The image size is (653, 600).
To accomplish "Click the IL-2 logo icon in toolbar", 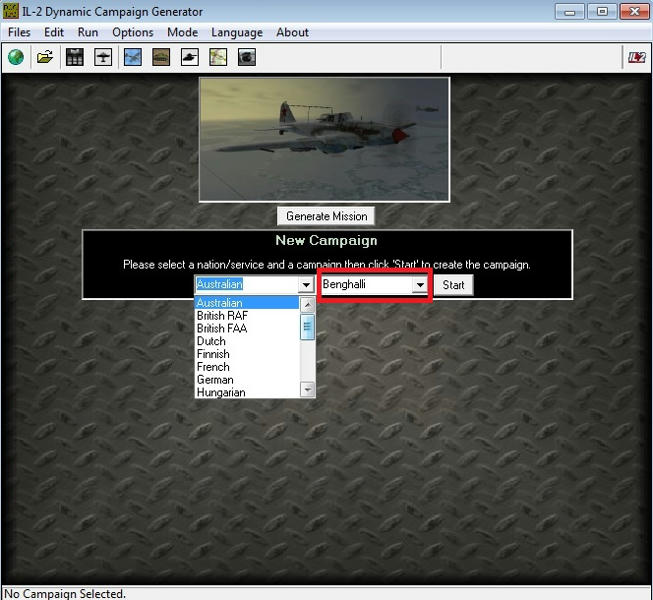I will coord(637,57).
